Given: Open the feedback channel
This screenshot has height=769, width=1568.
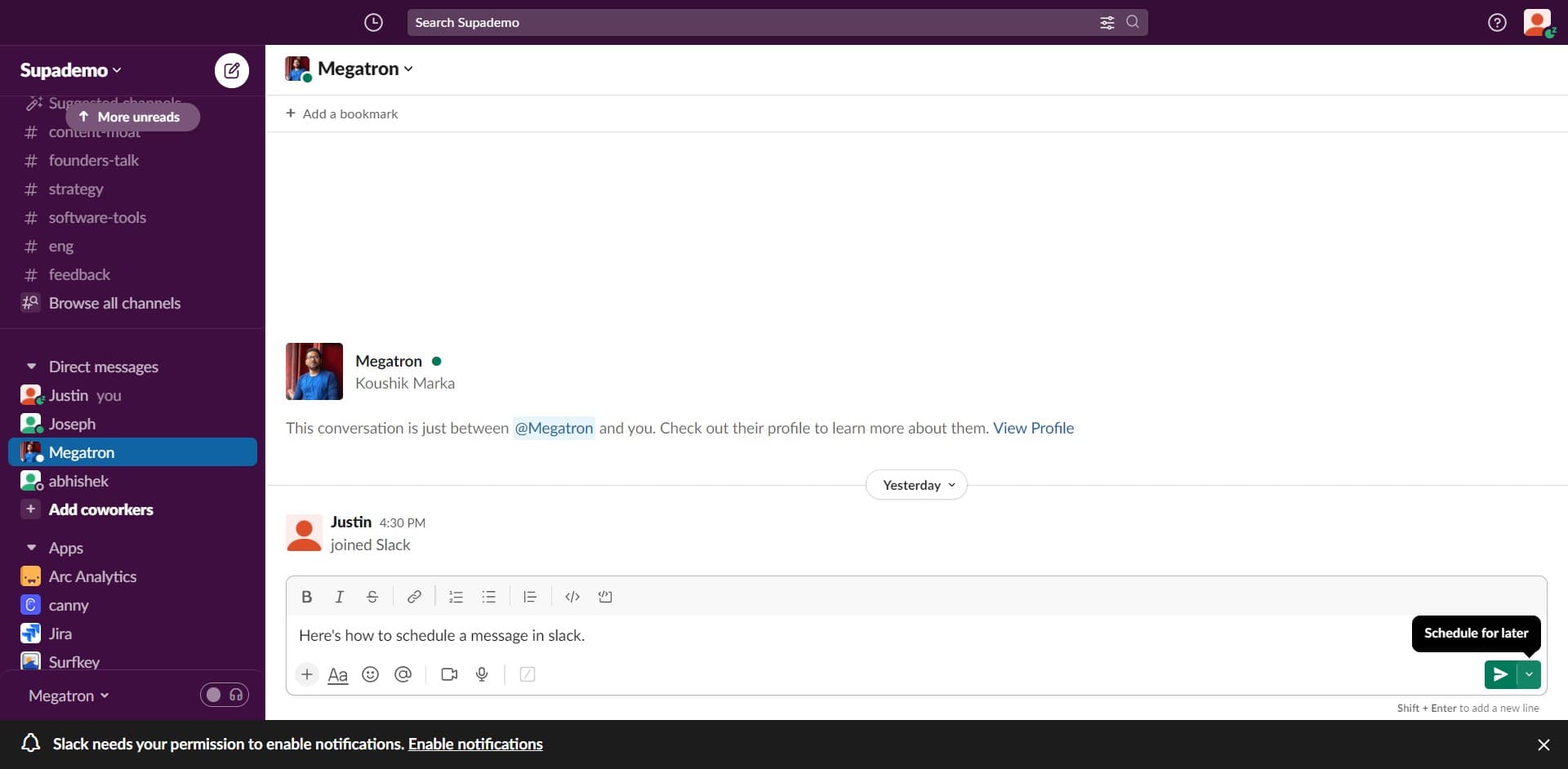Looking at the screenshot, I should [x=80, y=274].
